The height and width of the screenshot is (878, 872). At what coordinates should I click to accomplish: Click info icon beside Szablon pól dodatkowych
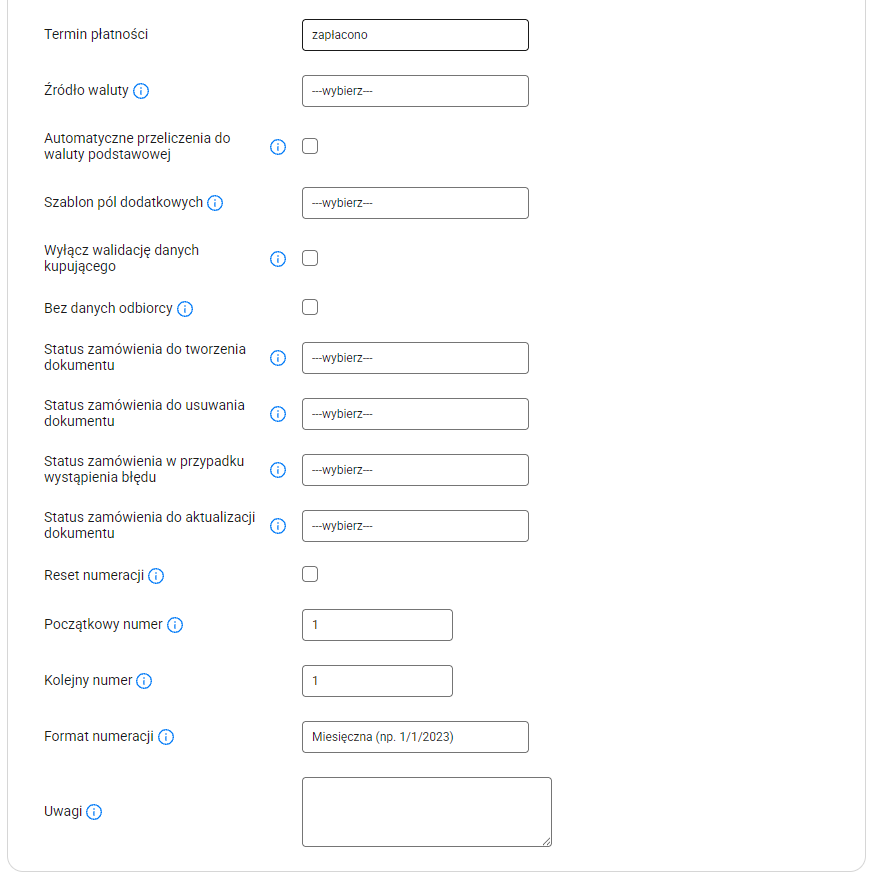tap(215, 203)
